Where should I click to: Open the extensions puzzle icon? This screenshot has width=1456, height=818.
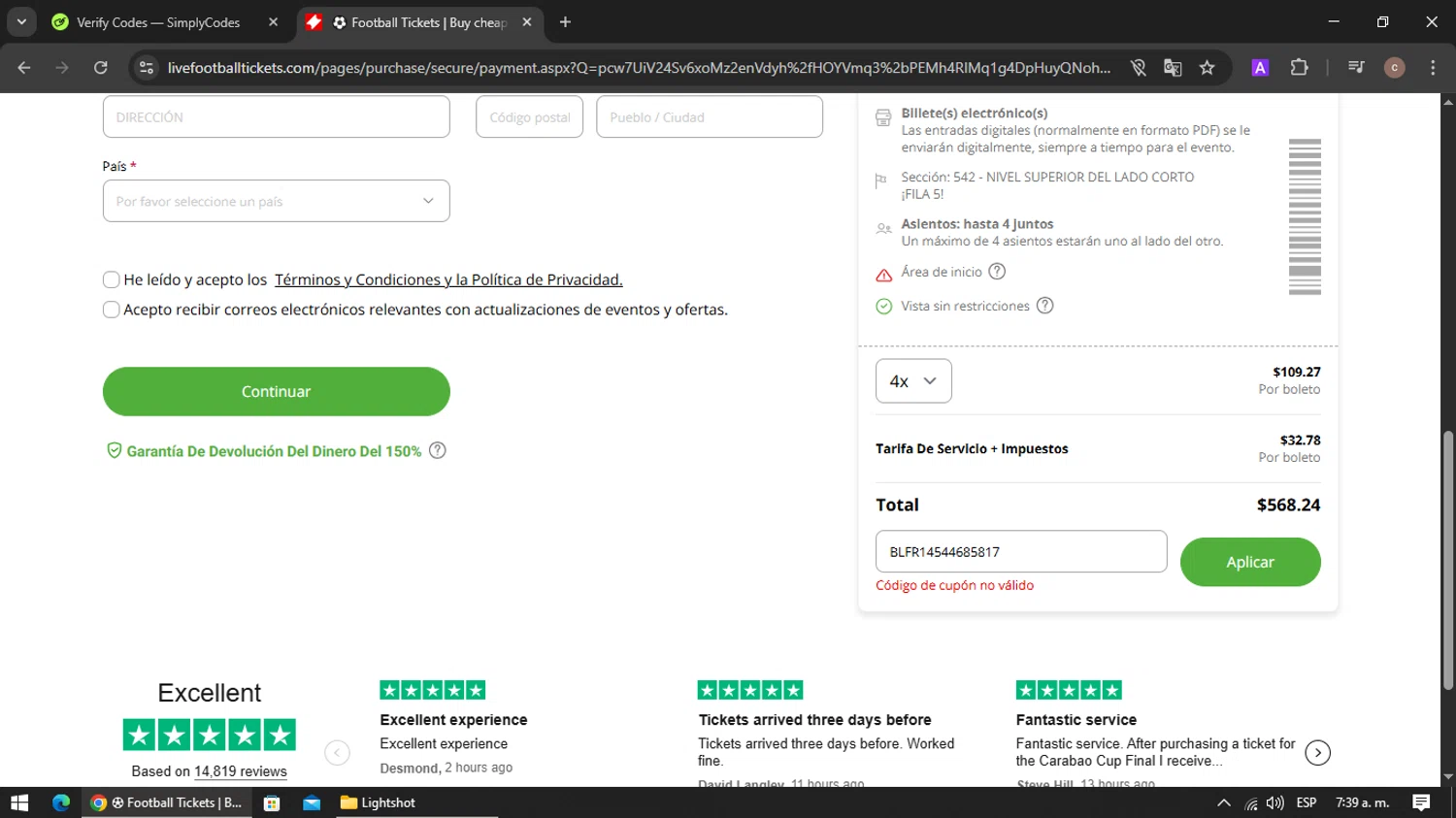pos(1299,67)
